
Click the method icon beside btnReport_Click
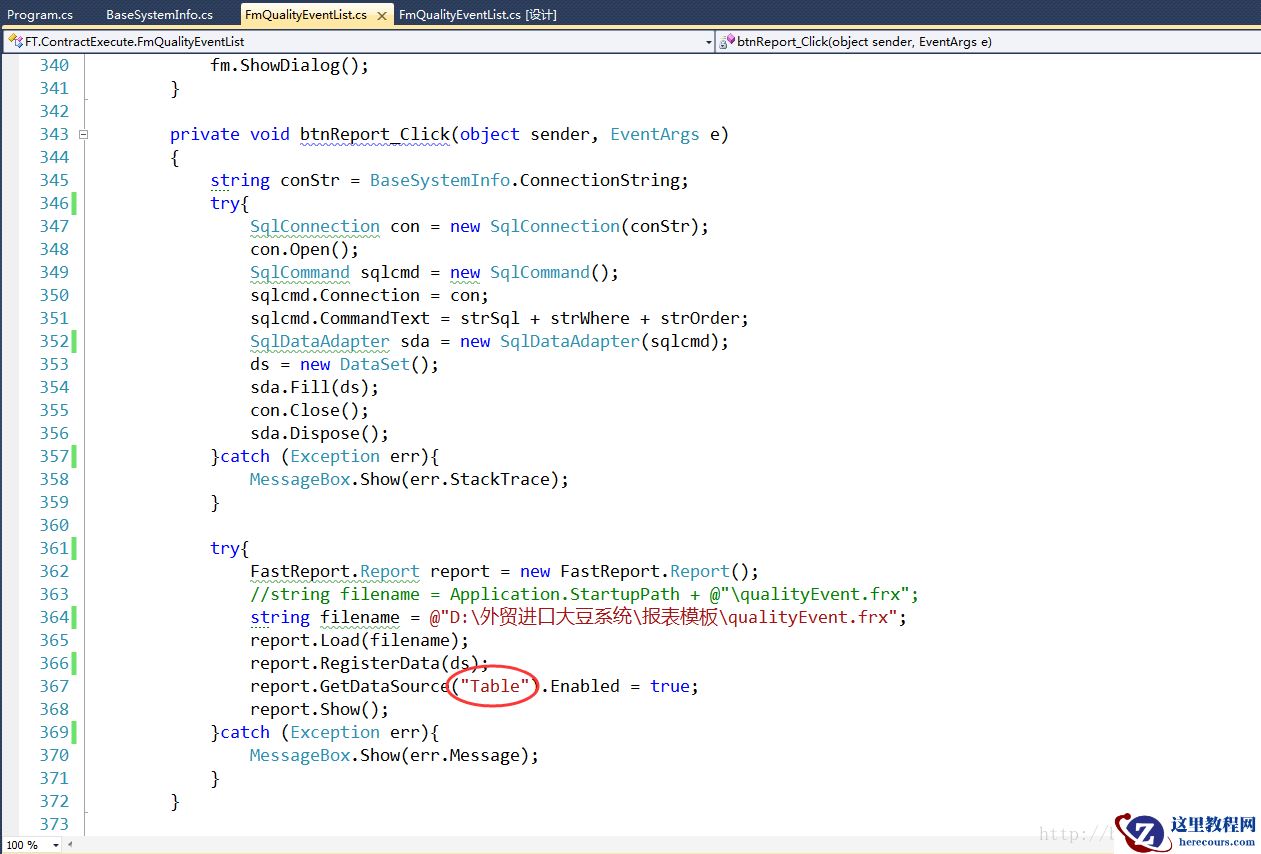coord(727,42)
